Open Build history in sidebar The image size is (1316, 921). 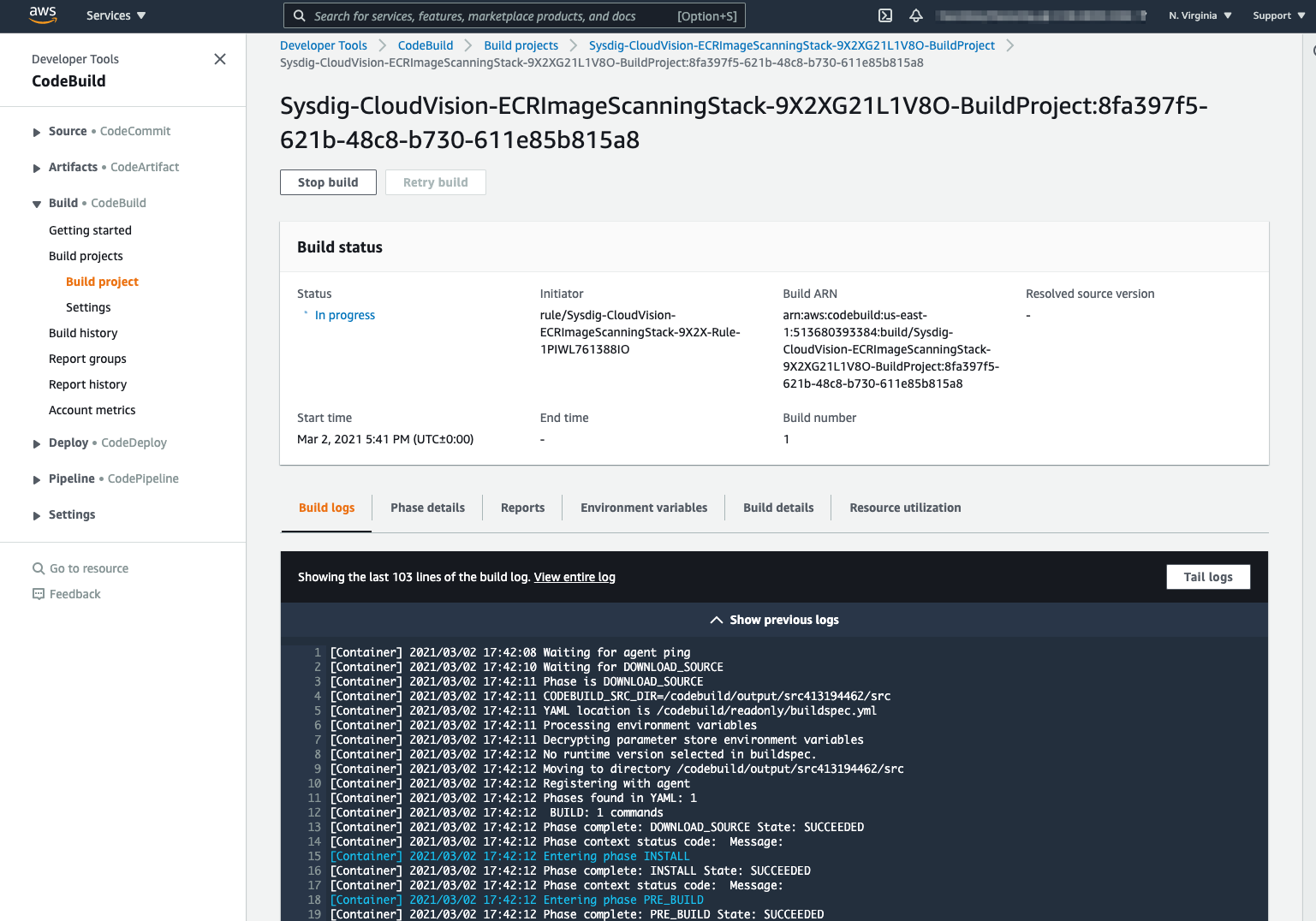pos(83,333)
